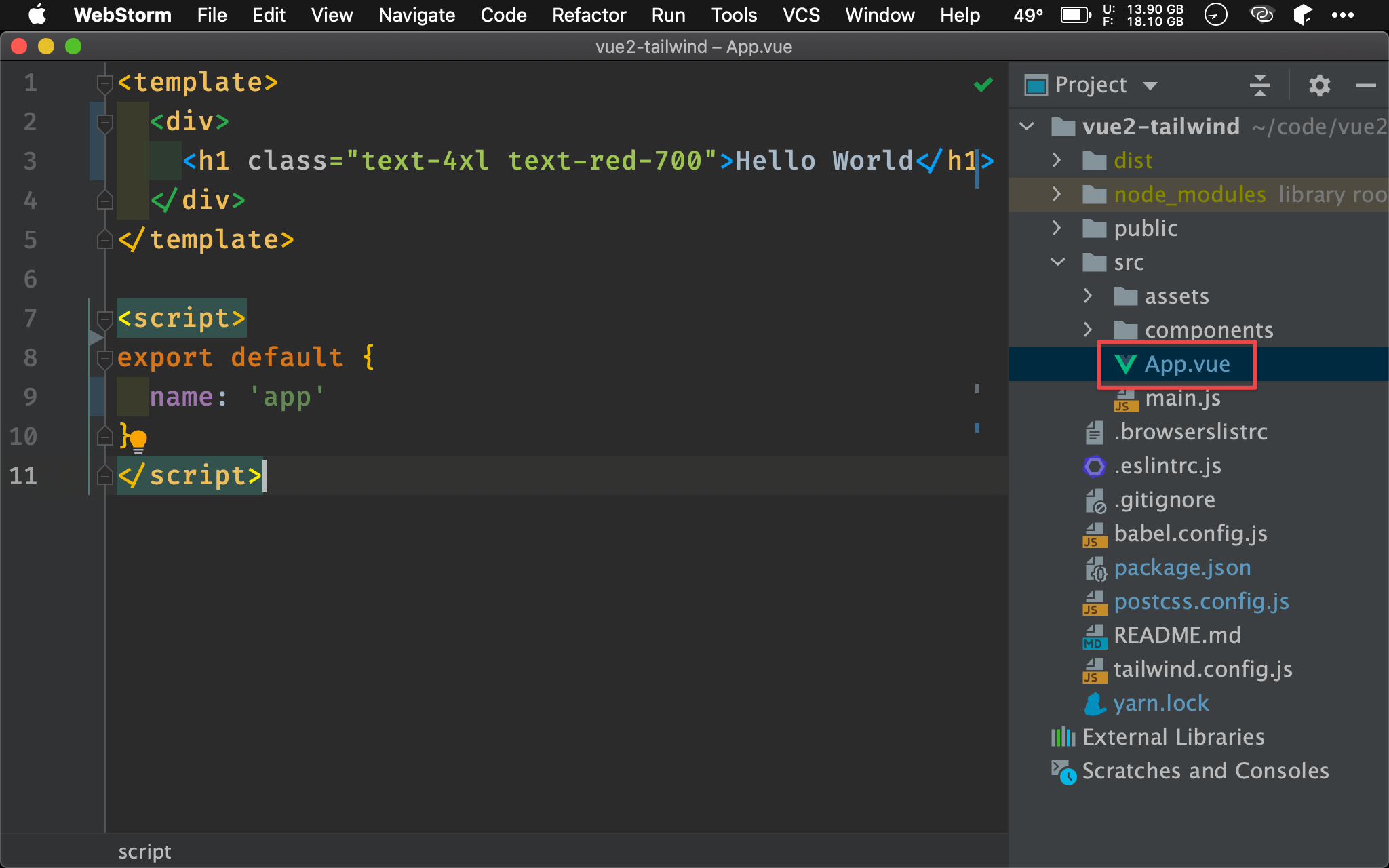The width and height of the screenshot is (1389, 868).
Task: Fold the export default block on line 8
Action: coord(104,359)
